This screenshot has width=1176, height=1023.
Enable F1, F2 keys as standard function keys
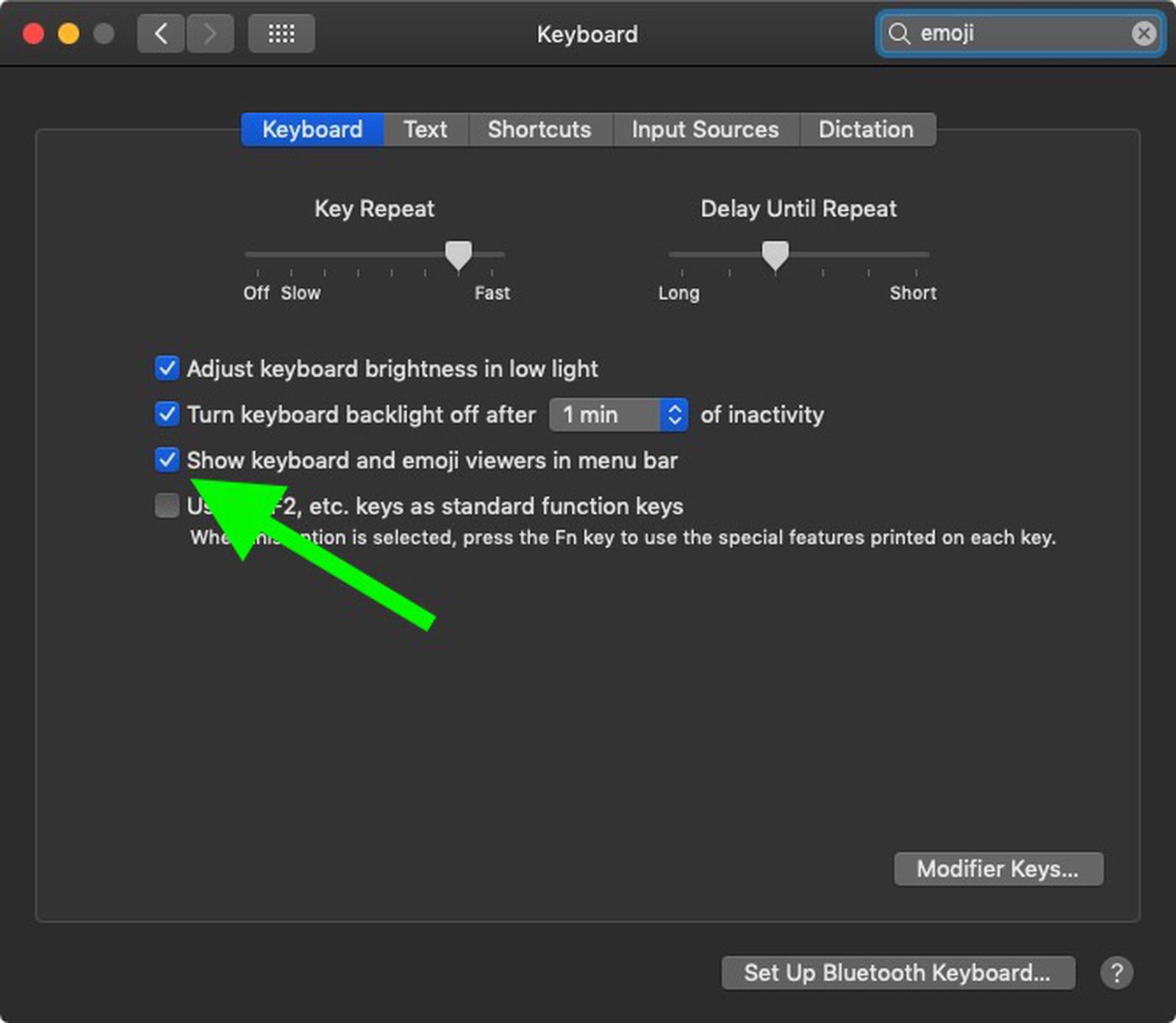[167, 506]
